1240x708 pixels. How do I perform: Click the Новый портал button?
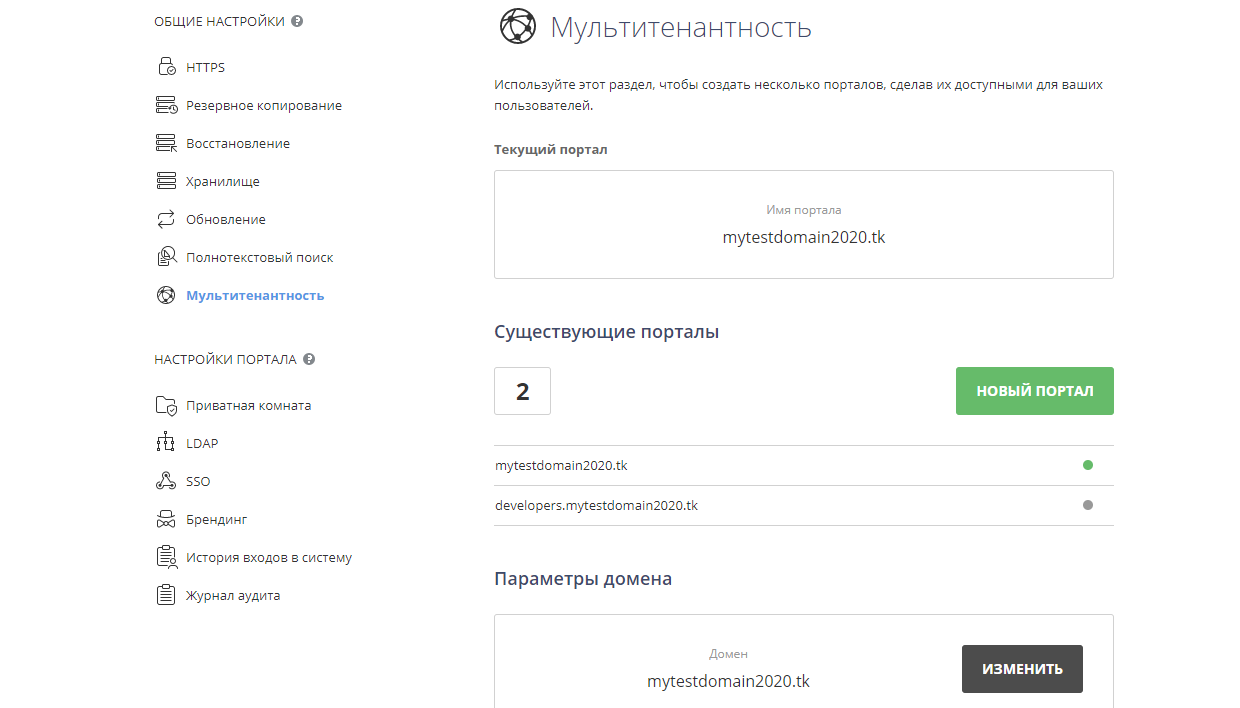pyautogui.click(x=1035, y=391)
